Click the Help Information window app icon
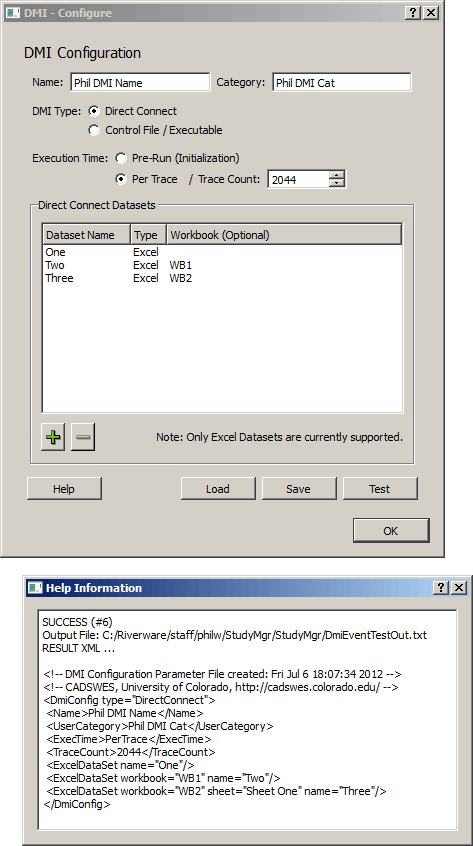This screenshot has width=473, height=846. 35,588
